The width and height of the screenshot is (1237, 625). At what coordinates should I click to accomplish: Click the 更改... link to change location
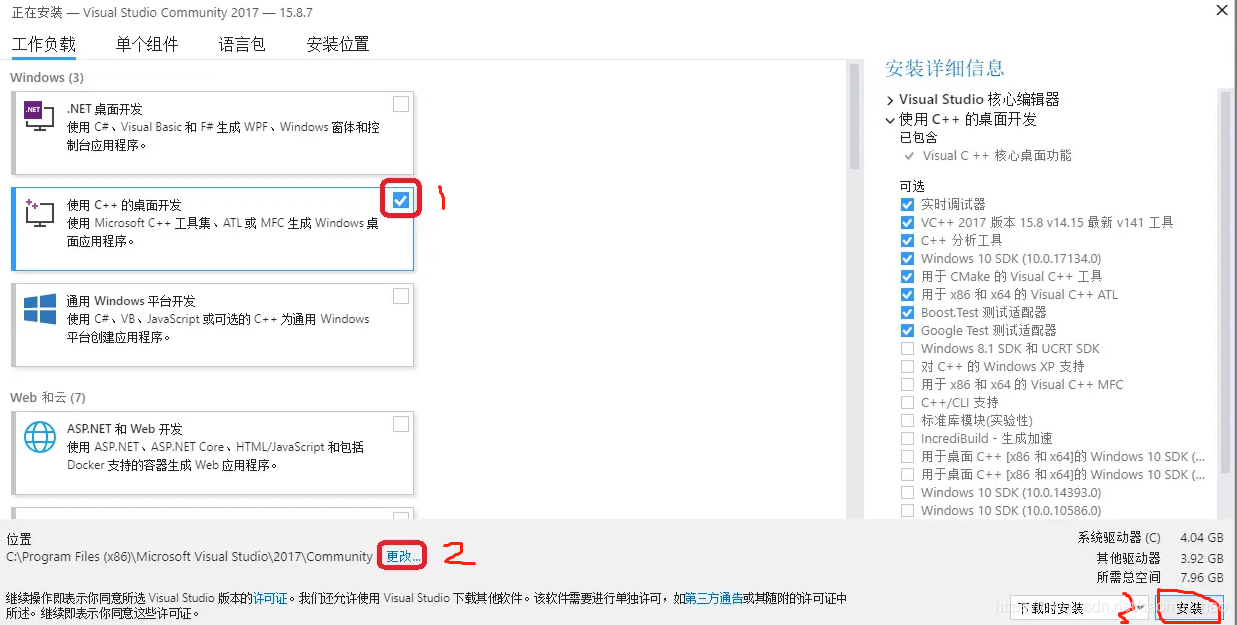tap(404, 556)
